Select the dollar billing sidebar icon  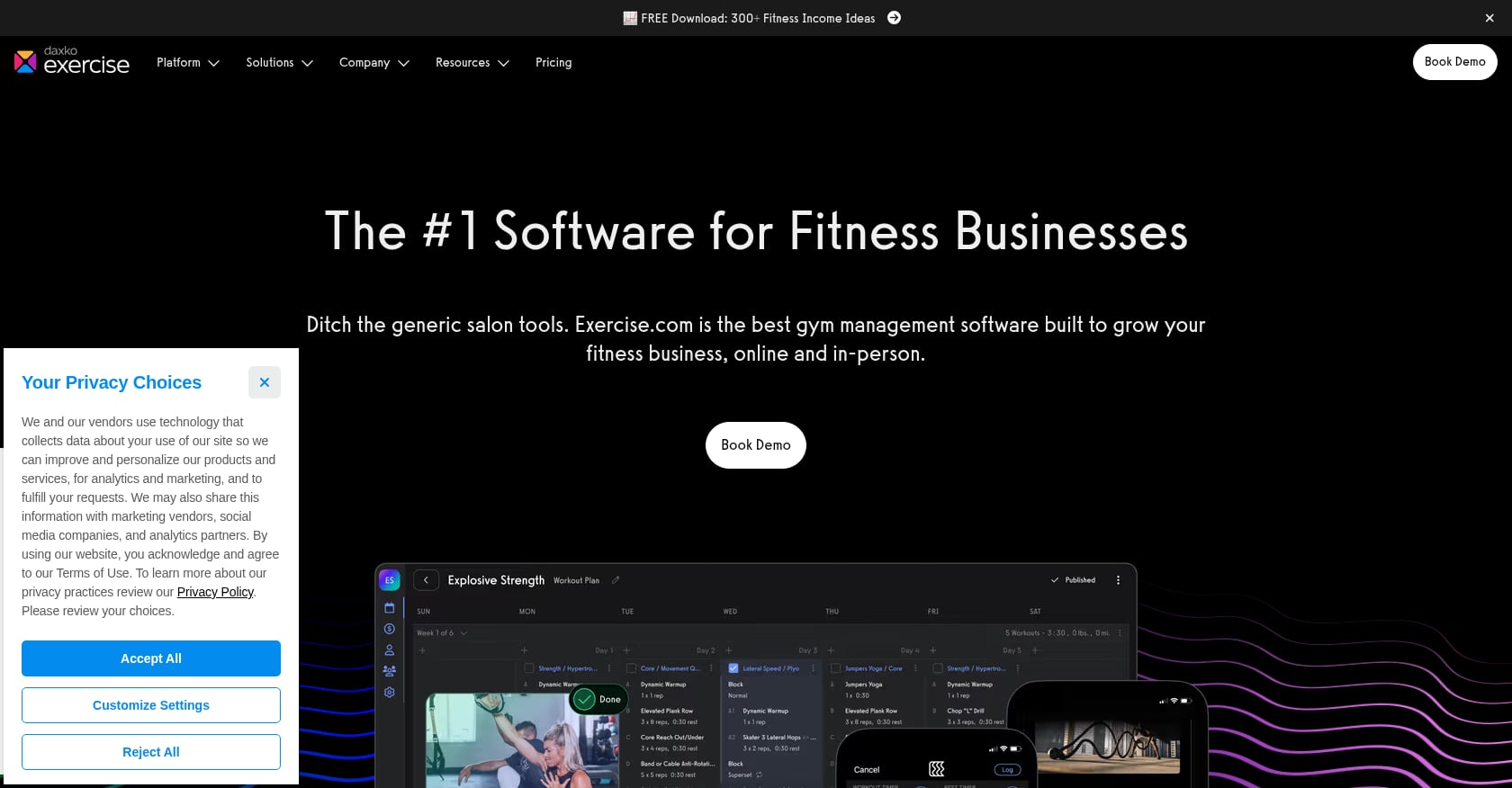tap(390, 629)
